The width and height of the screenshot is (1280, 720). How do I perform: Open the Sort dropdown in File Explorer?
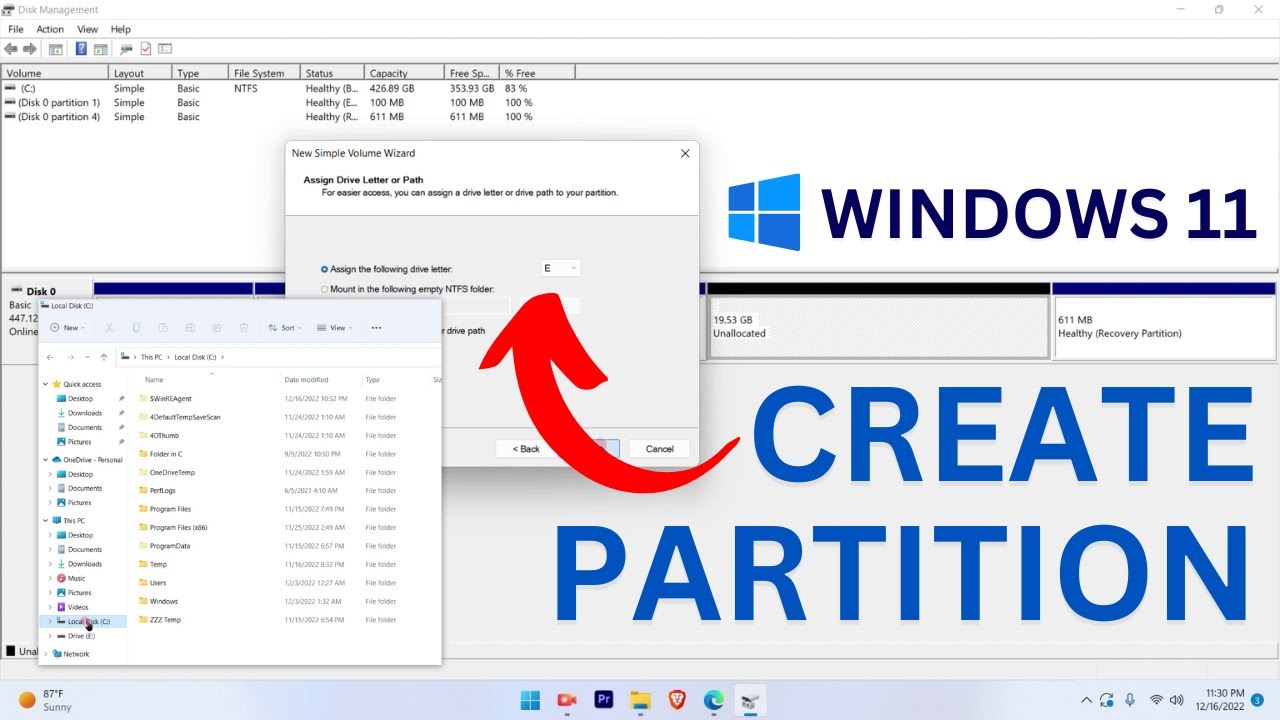[x=285, y=327]
